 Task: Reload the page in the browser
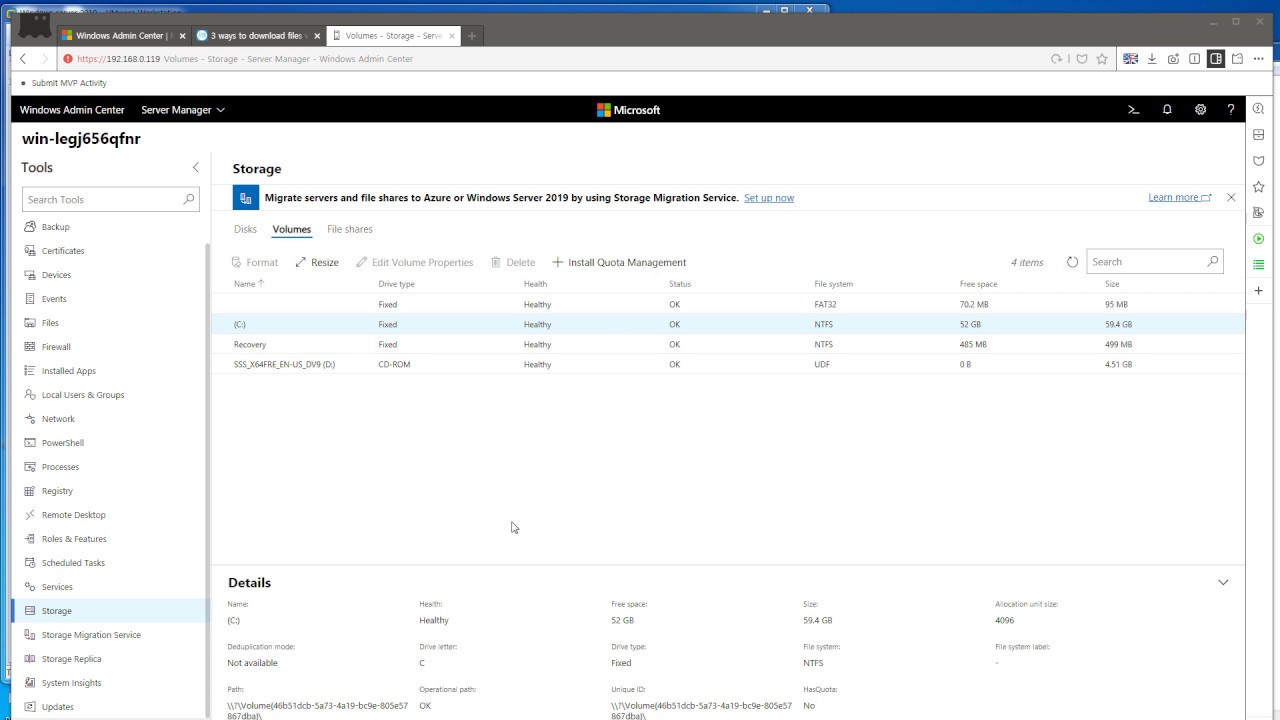click(x=1056, y=59)
